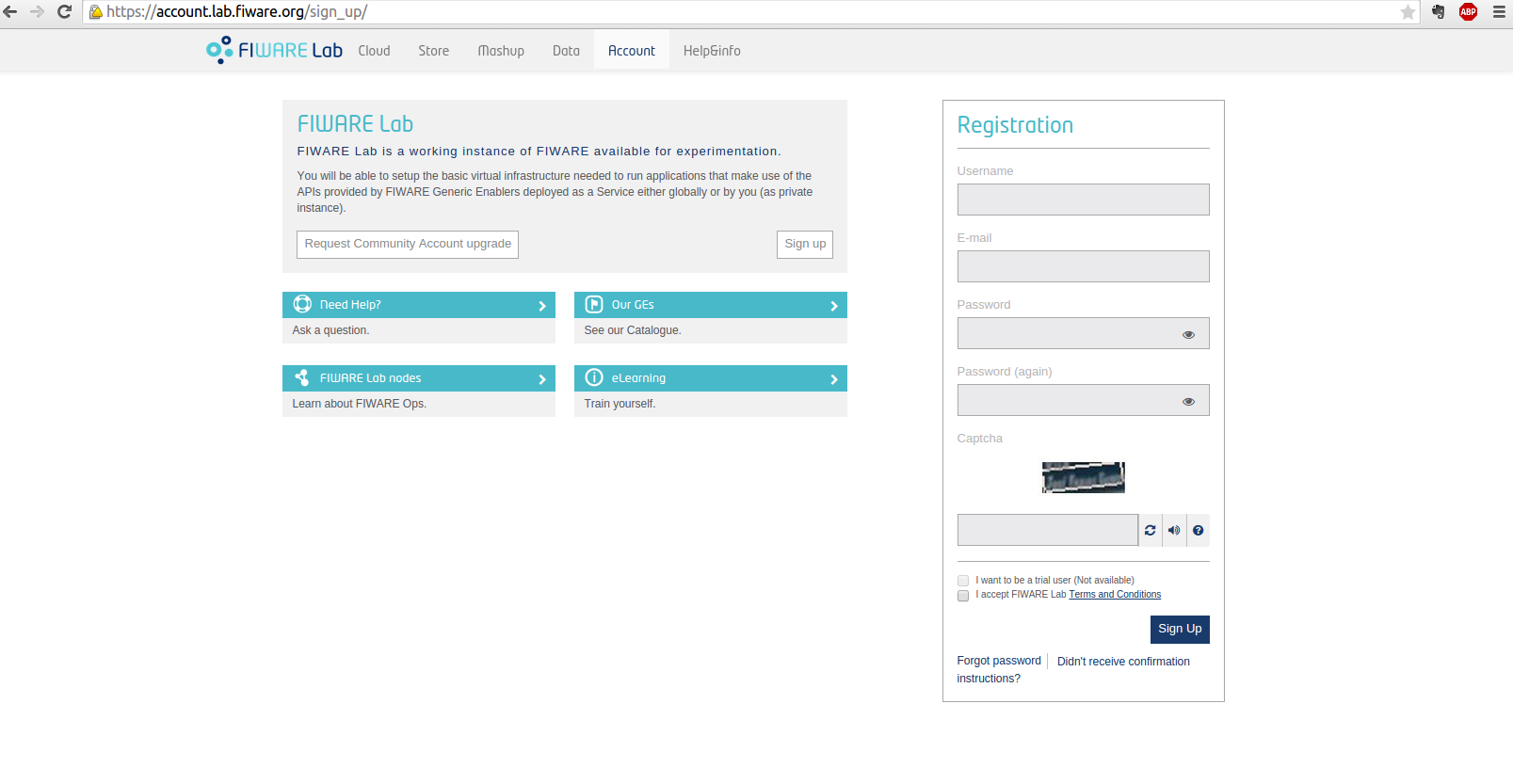This screenshot has height=784, width=1513.
Task: Click the Our GEs catalogue icon
Action: pos(594,304)
